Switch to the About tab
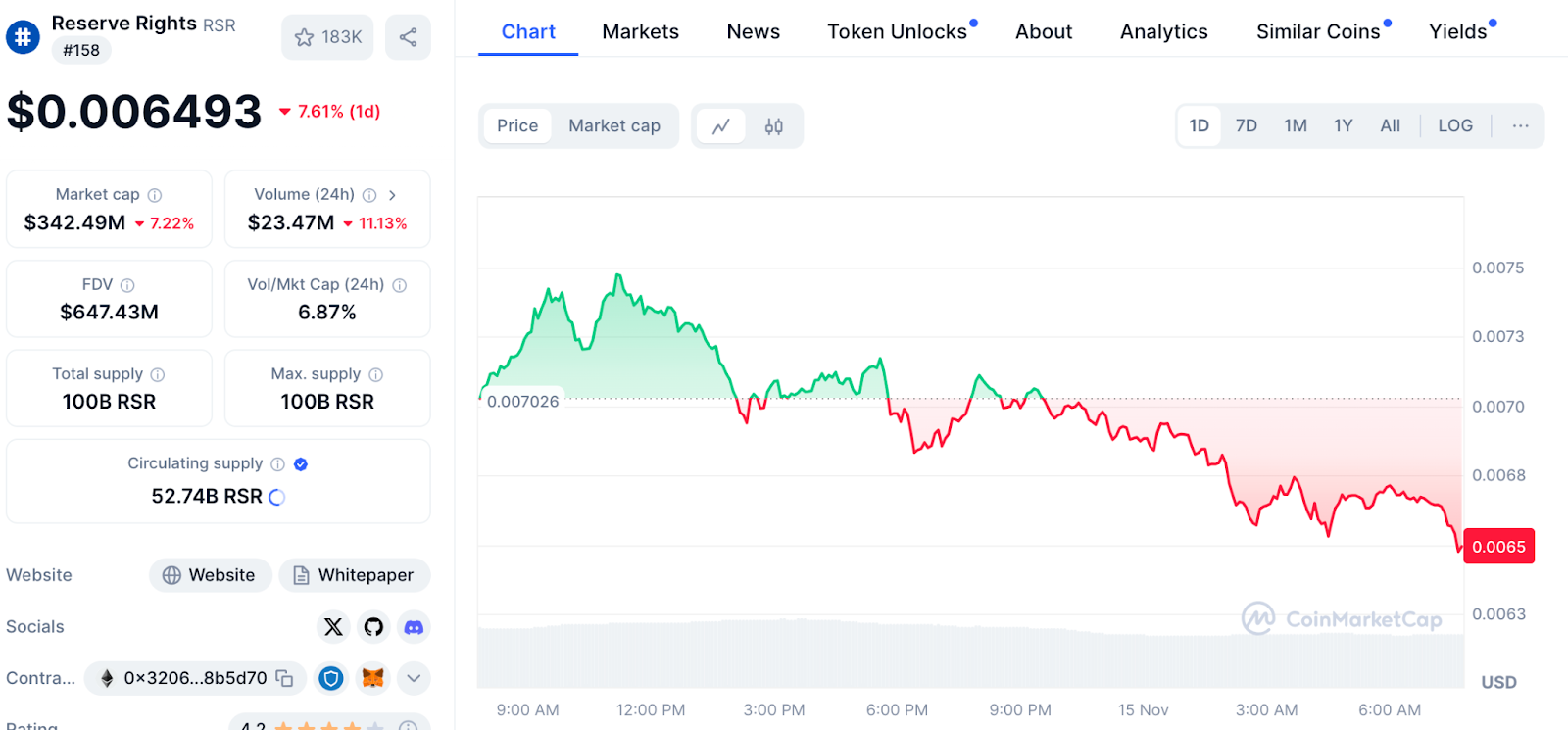 click(1044, 31)
